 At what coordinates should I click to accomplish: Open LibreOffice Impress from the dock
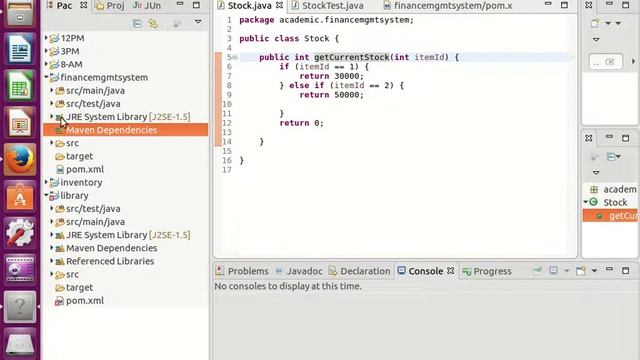pyautogui.click(x=20, y=122)
